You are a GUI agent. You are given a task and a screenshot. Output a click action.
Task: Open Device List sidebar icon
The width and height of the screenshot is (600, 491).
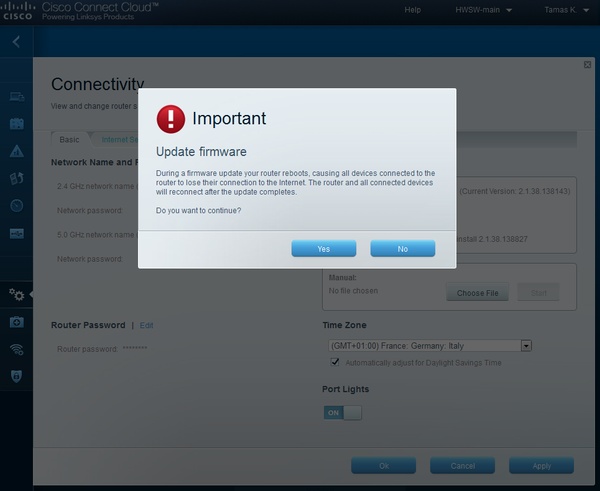[16, 97]
